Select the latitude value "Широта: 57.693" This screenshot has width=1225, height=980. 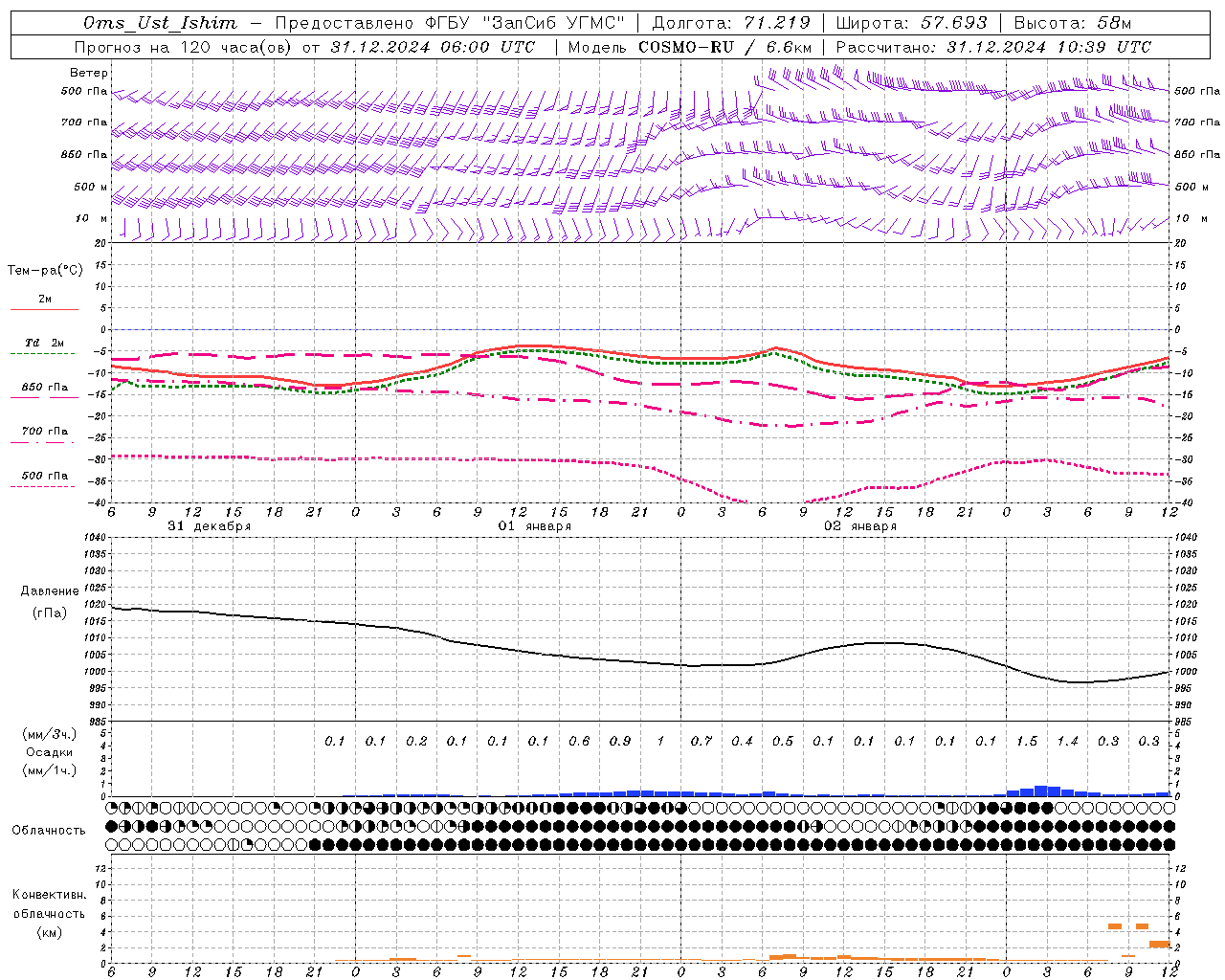point(912,23)
